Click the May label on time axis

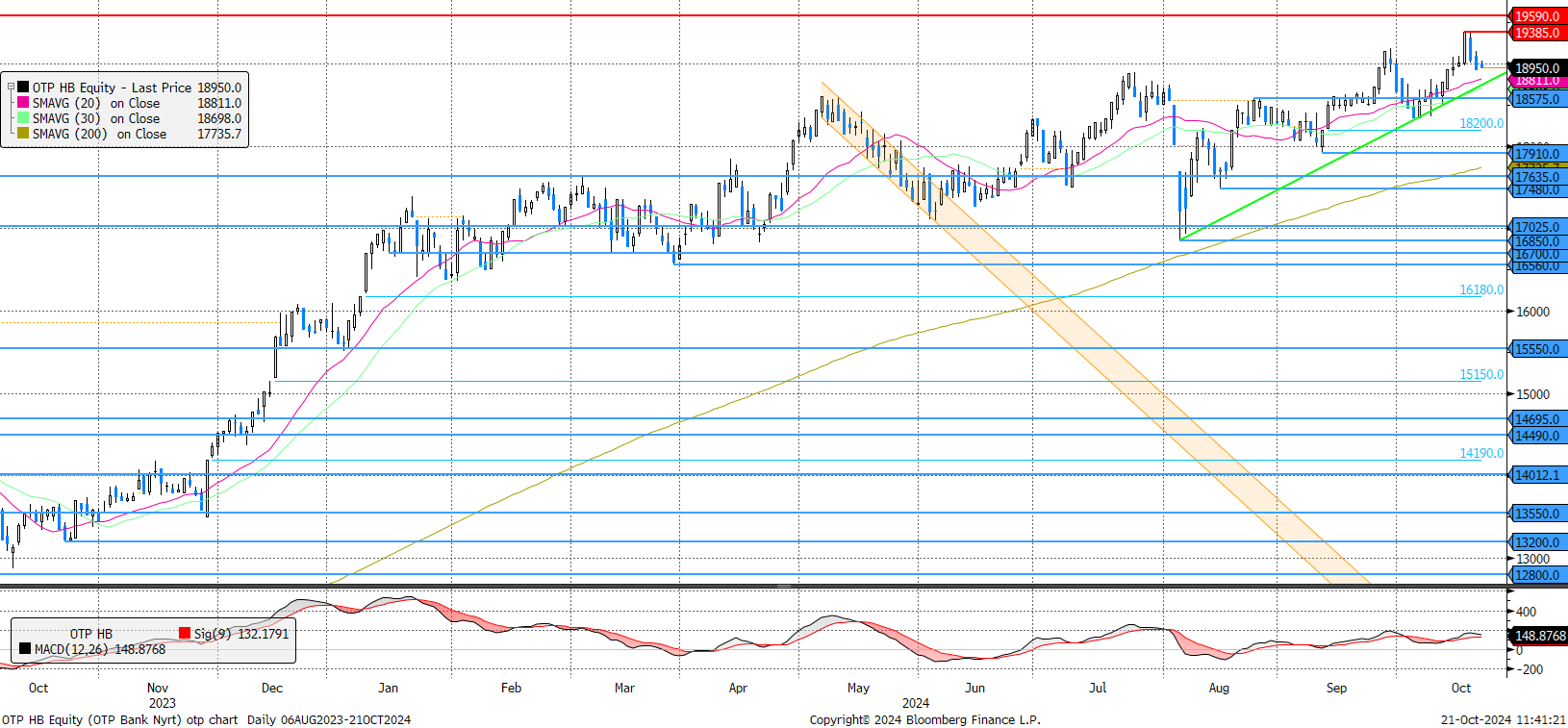point(858,688)
